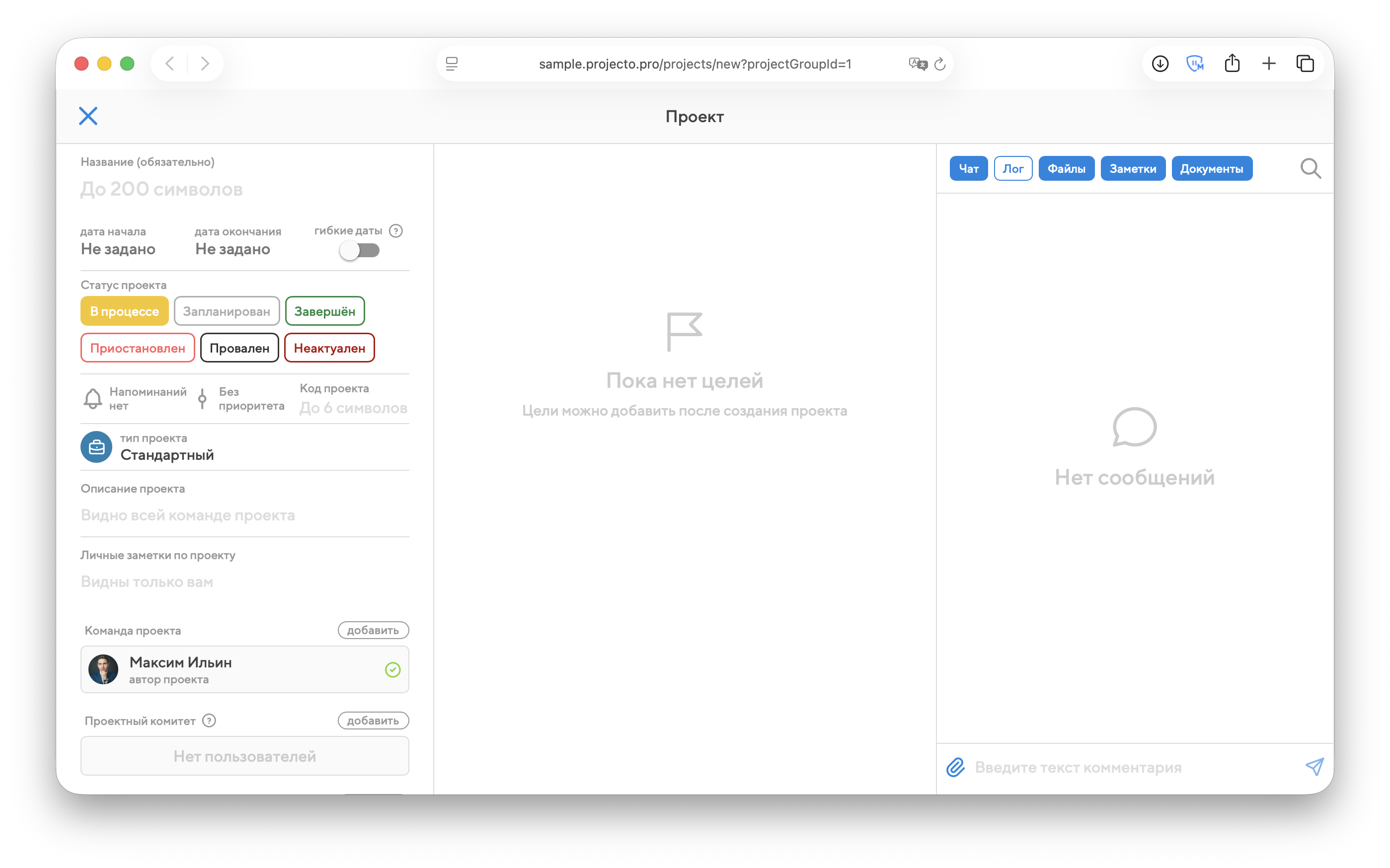
Task: Switch to the Лог tab
Action: pos(1013,169)
